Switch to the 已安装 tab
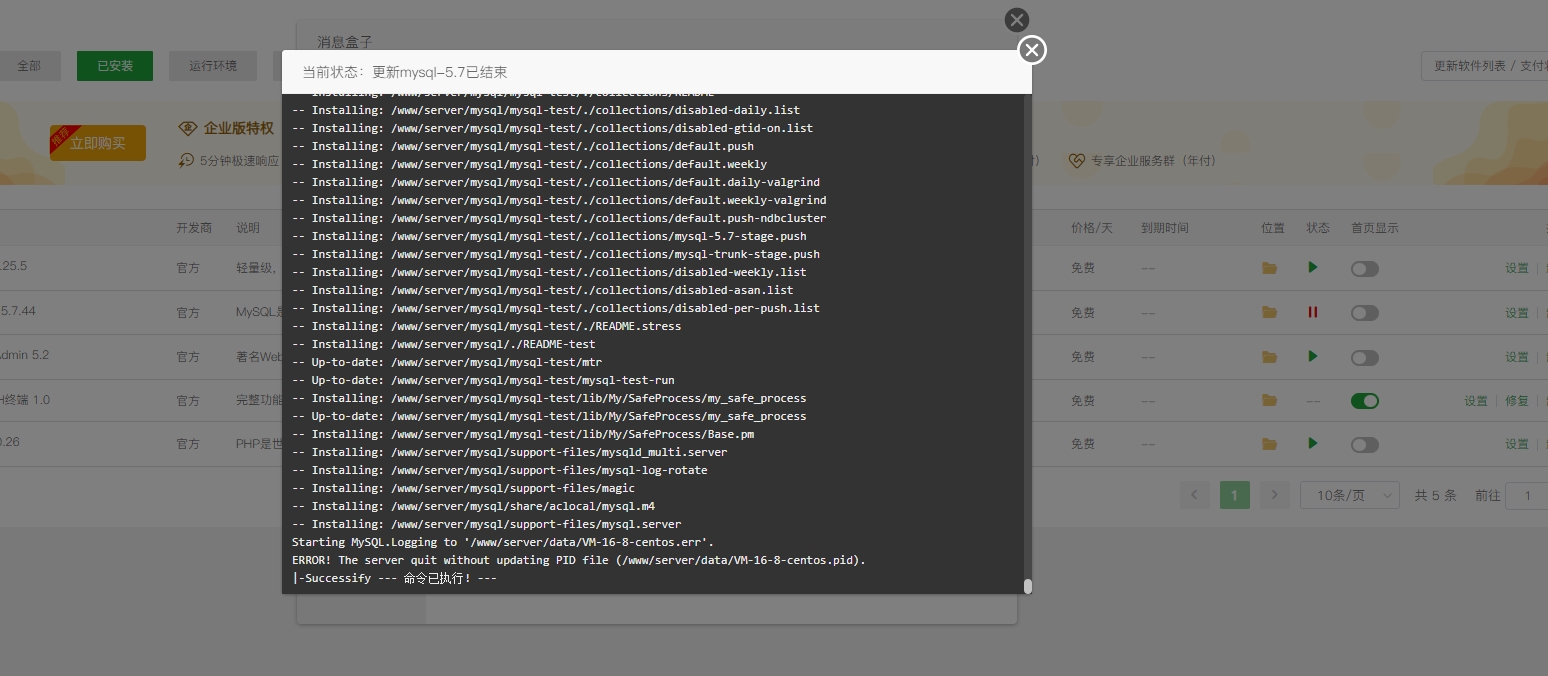The height and width of the screenshot is (676, 1548). click(115, 66)
